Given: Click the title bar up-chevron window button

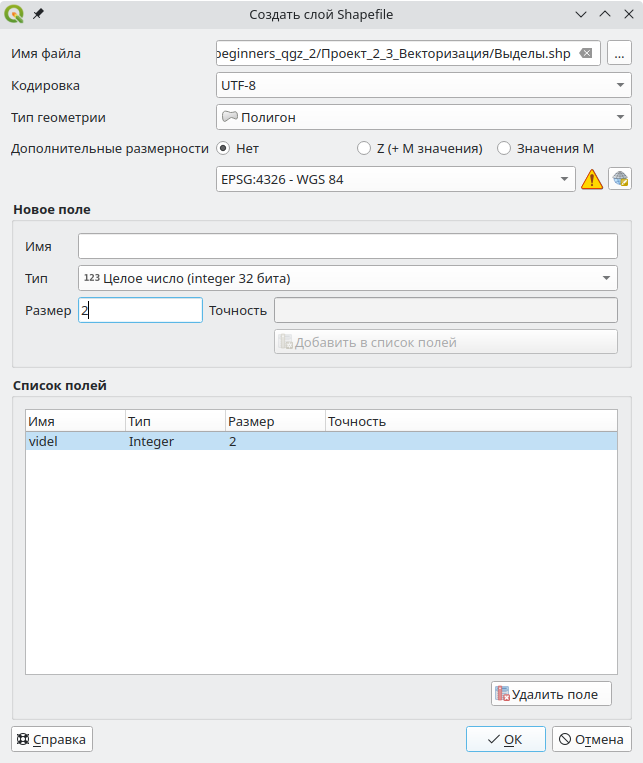Looking at the screenshot, I should click(x=605, y=14).
